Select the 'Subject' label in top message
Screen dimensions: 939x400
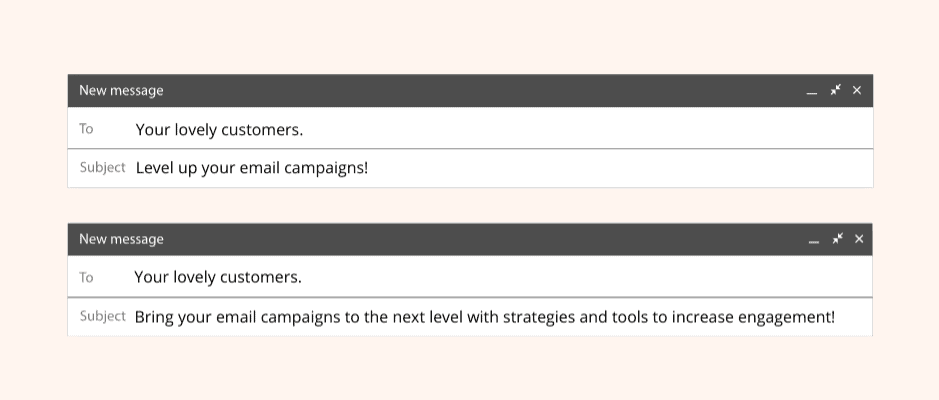point(102,167)
